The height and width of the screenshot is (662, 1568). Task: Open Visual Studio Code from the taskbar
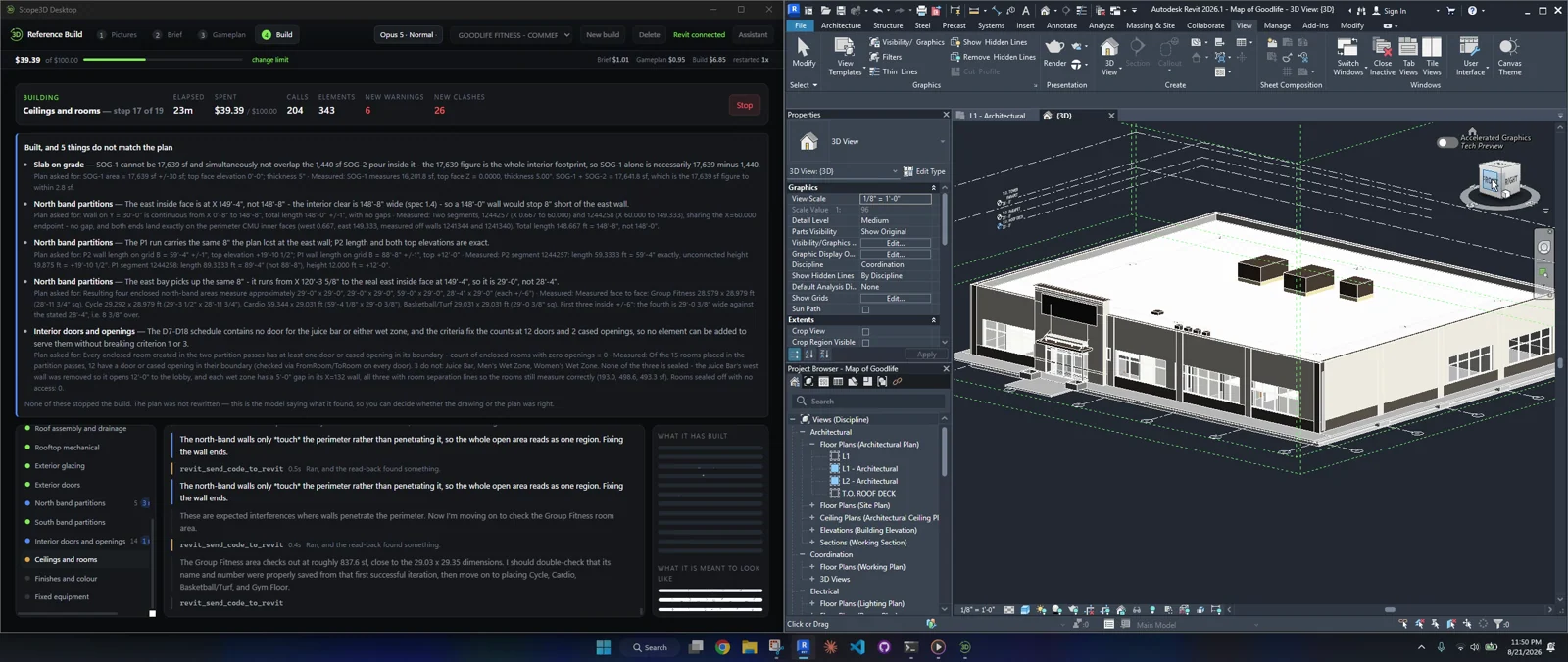pos(857,647)
